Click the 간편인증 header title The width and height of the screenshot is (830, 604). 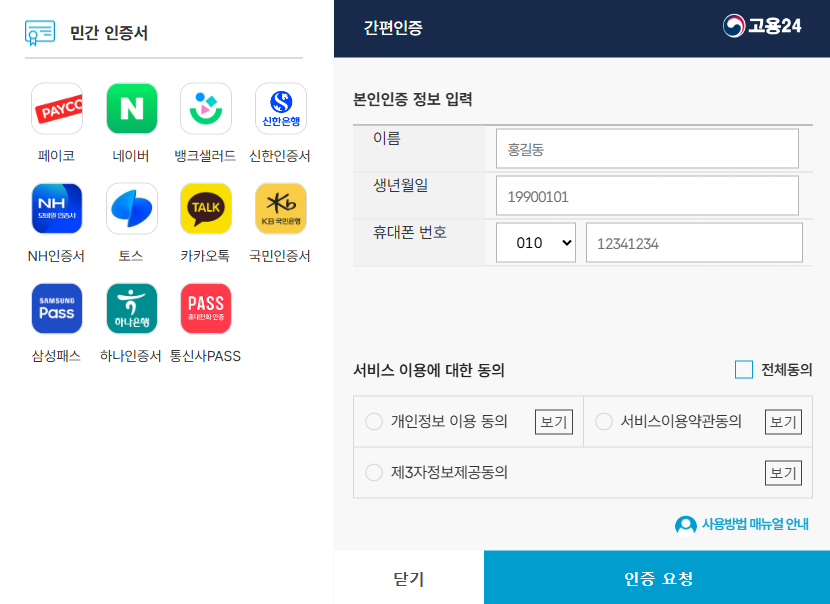(x=393, y=28)
